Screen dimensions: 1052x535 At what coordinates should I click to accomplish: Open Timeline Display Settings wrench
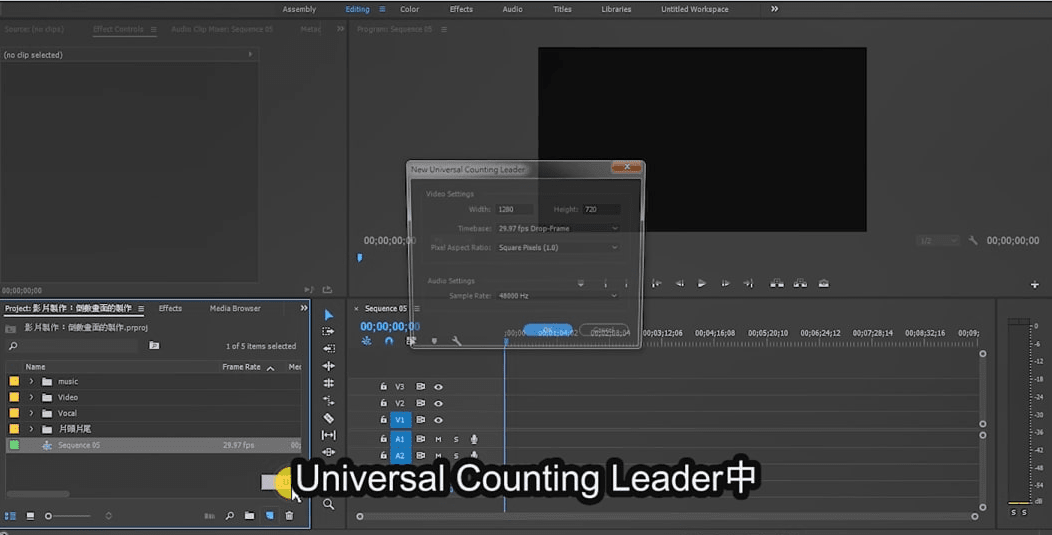[x=457, y=341]
